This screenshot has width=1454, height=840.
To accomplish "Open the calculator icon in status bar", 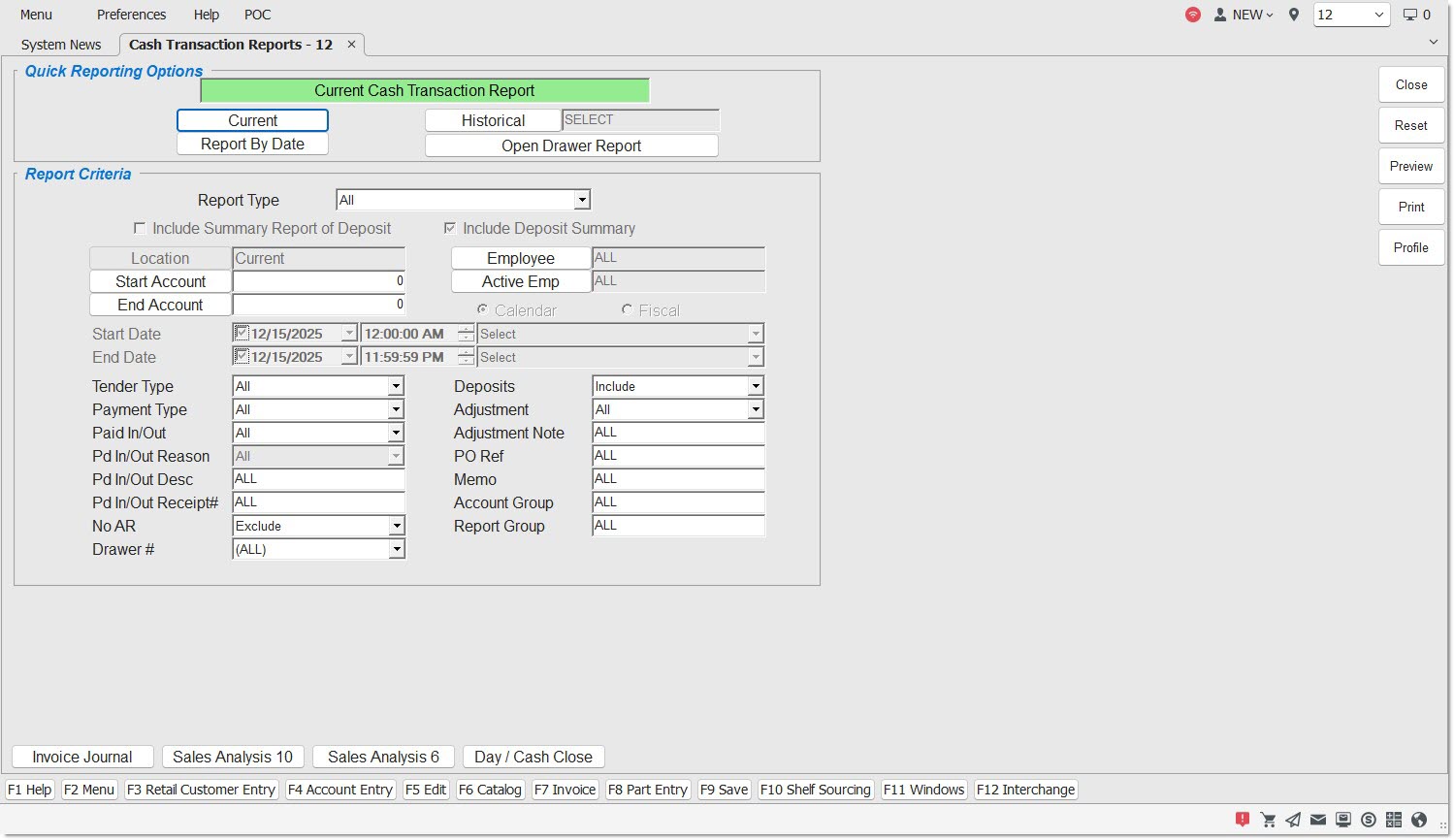I will 1394,820.
